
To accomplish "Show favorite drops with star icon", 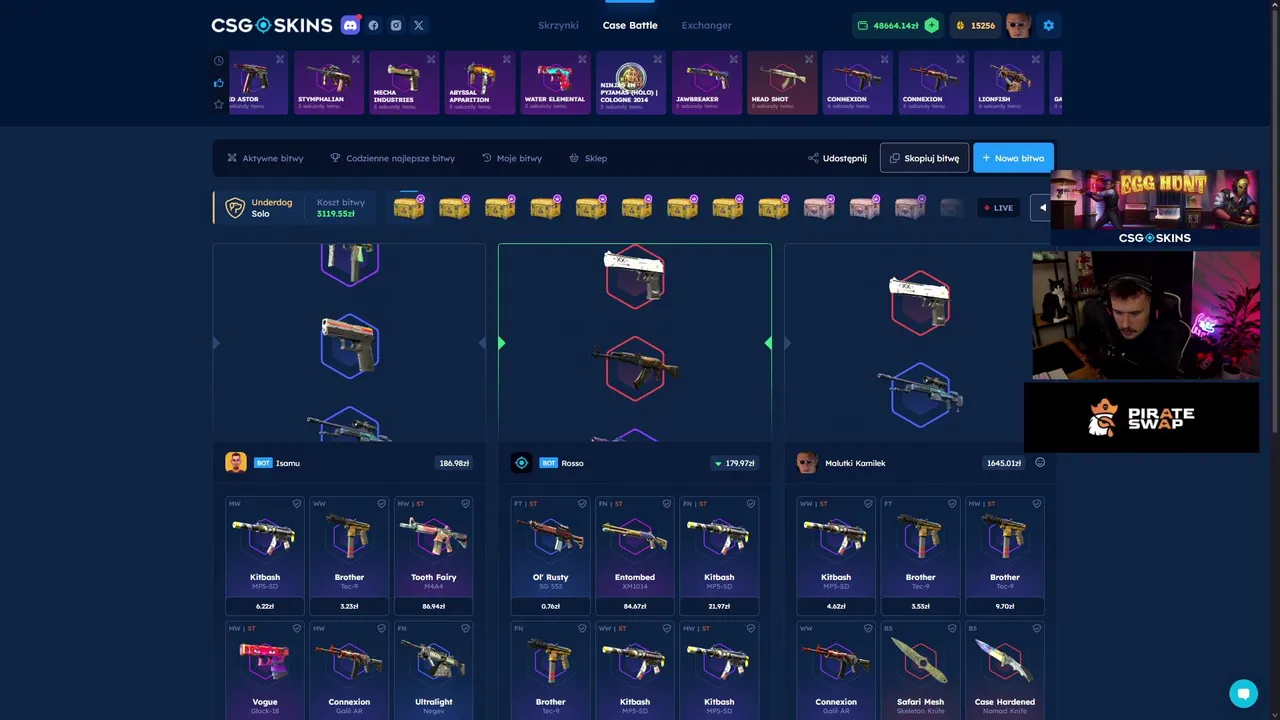I will (219, 104).
